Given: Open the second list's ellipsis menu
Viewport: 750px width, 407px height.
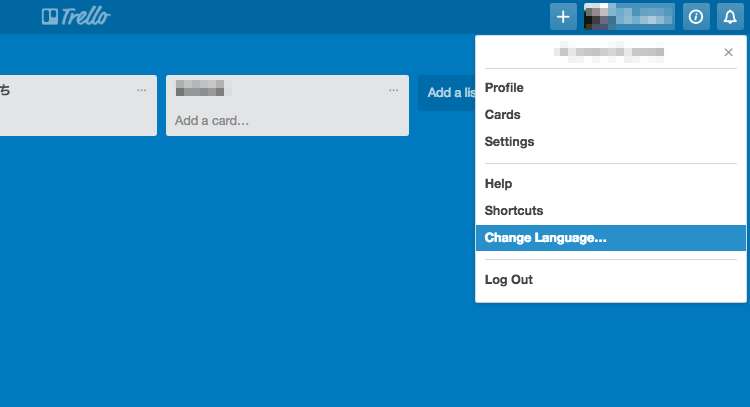Looking at the screenshot, I should tap(394, 90).
